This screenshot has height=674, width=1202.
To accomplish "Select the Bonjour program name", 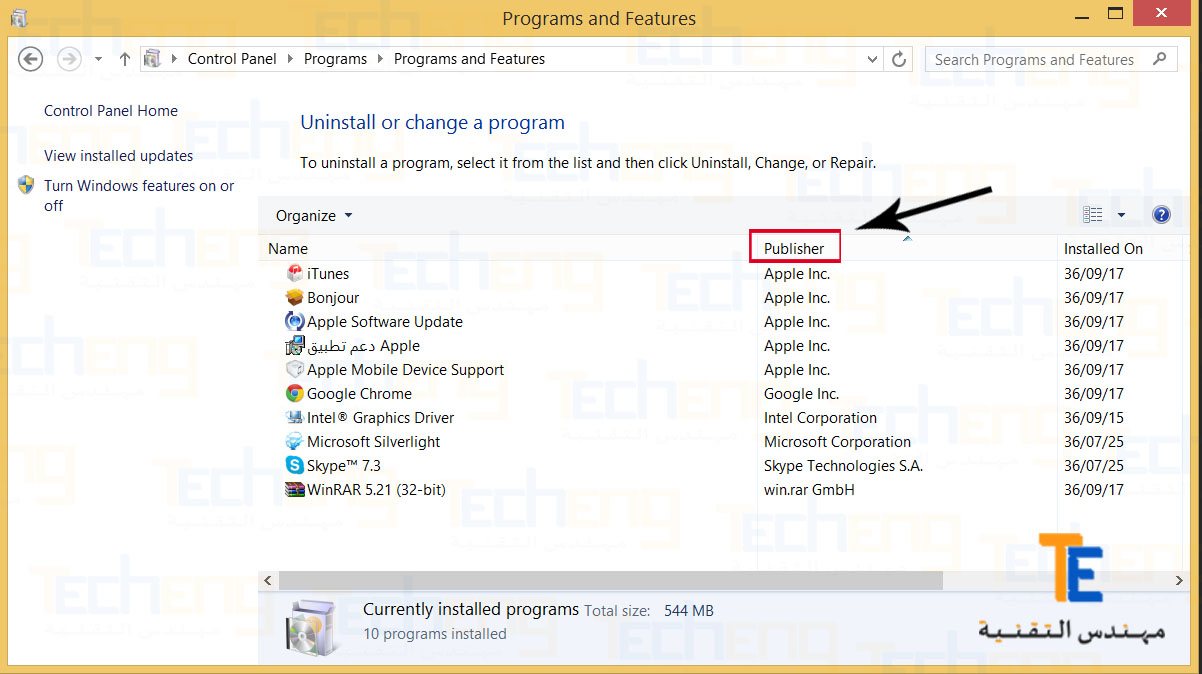I will (x=333, y=297).
